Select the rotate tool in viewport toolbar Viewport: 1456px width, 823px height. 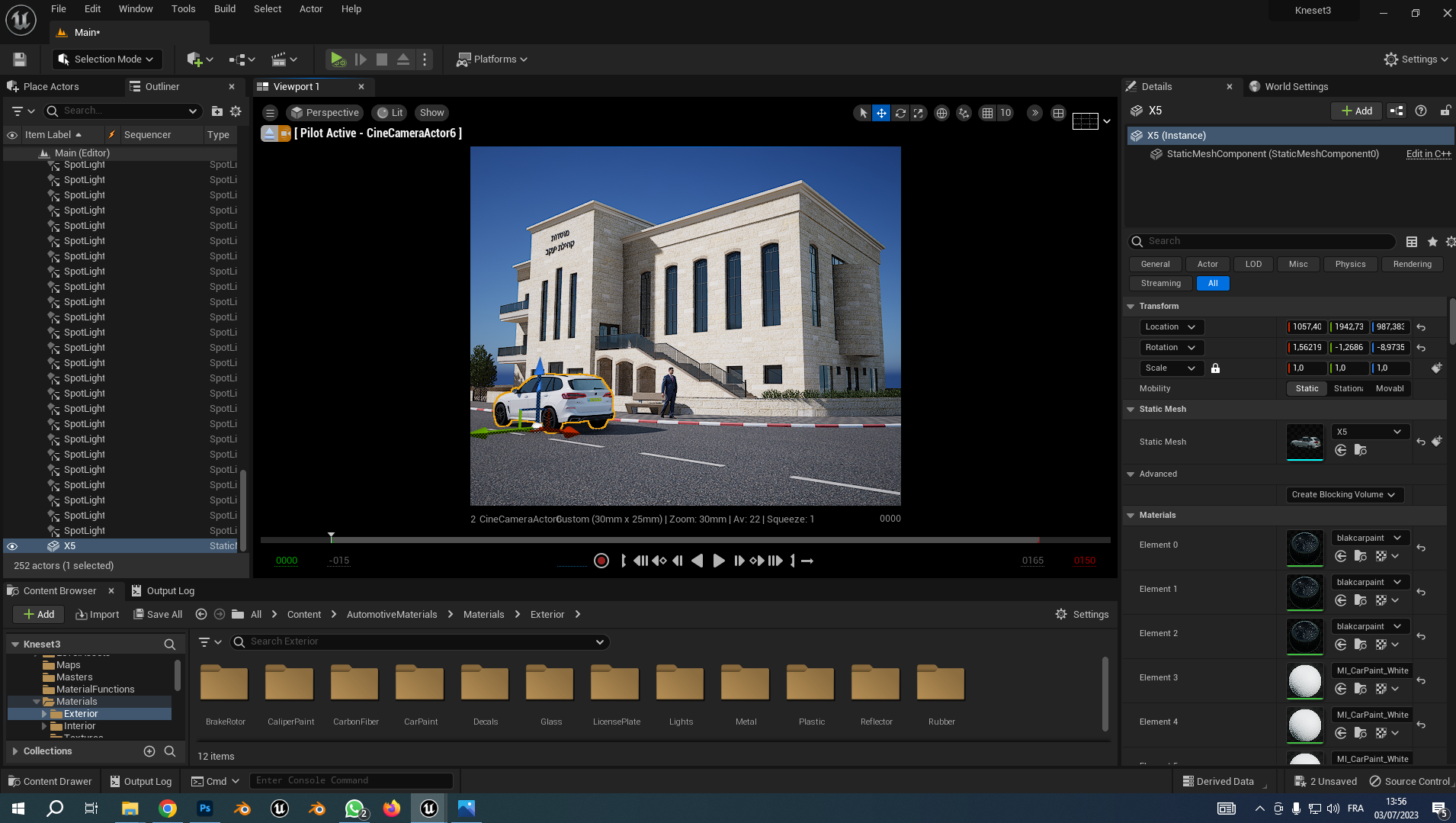point(900,113)
